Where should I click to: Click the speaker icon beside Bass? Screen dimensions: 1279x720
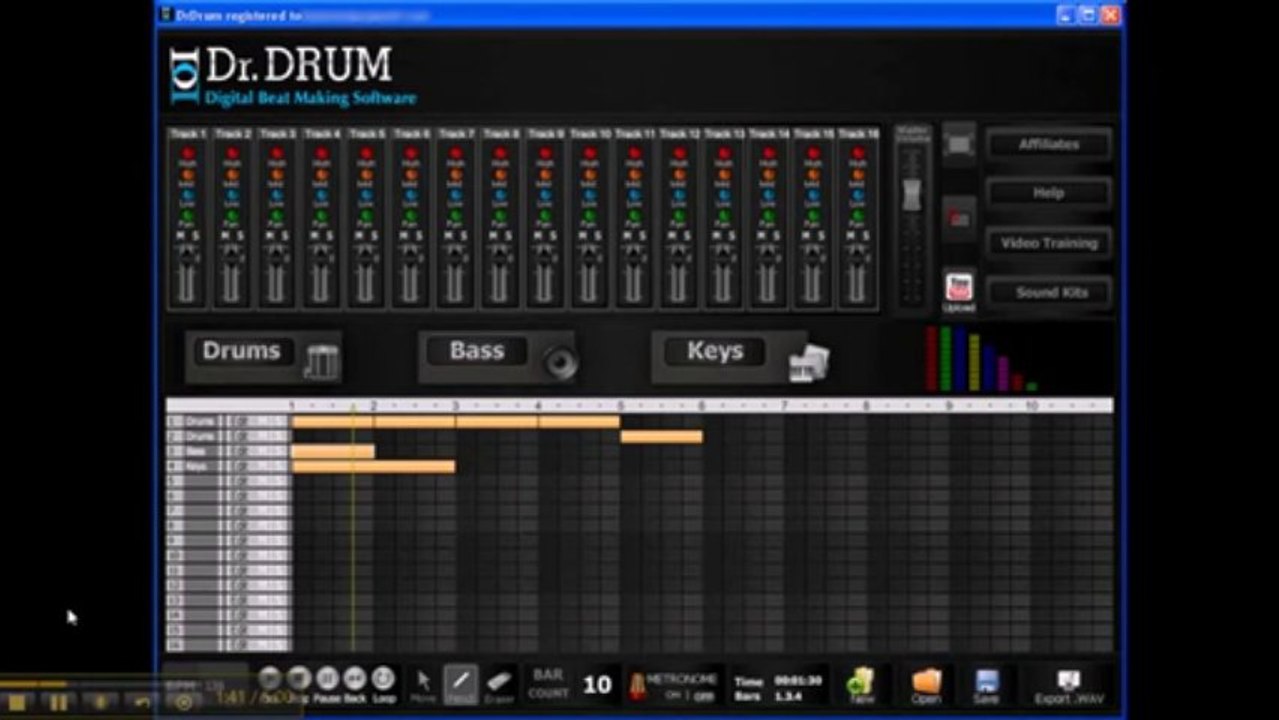561,362
